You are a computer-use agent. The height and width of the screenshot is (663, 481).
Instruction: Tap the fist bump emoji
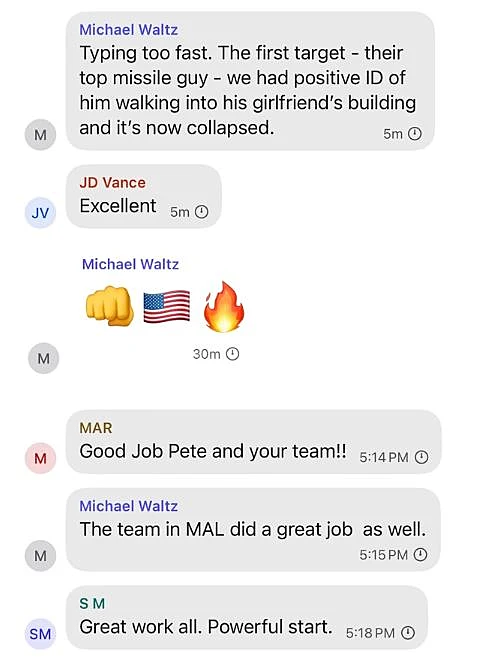(109, 306)
